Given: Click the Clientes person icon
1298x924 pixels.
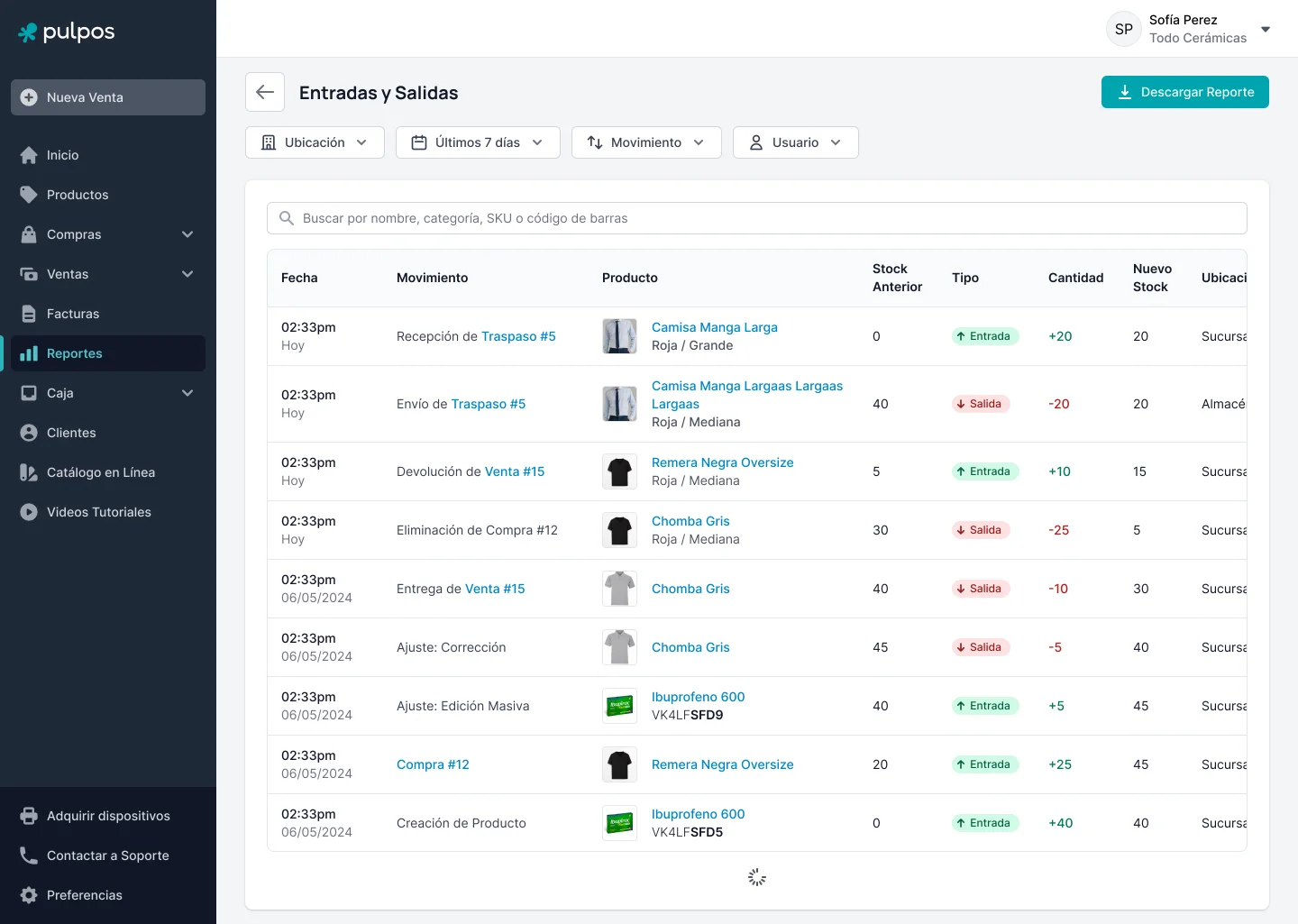Looking at the screenshot, I should (29, 433).
